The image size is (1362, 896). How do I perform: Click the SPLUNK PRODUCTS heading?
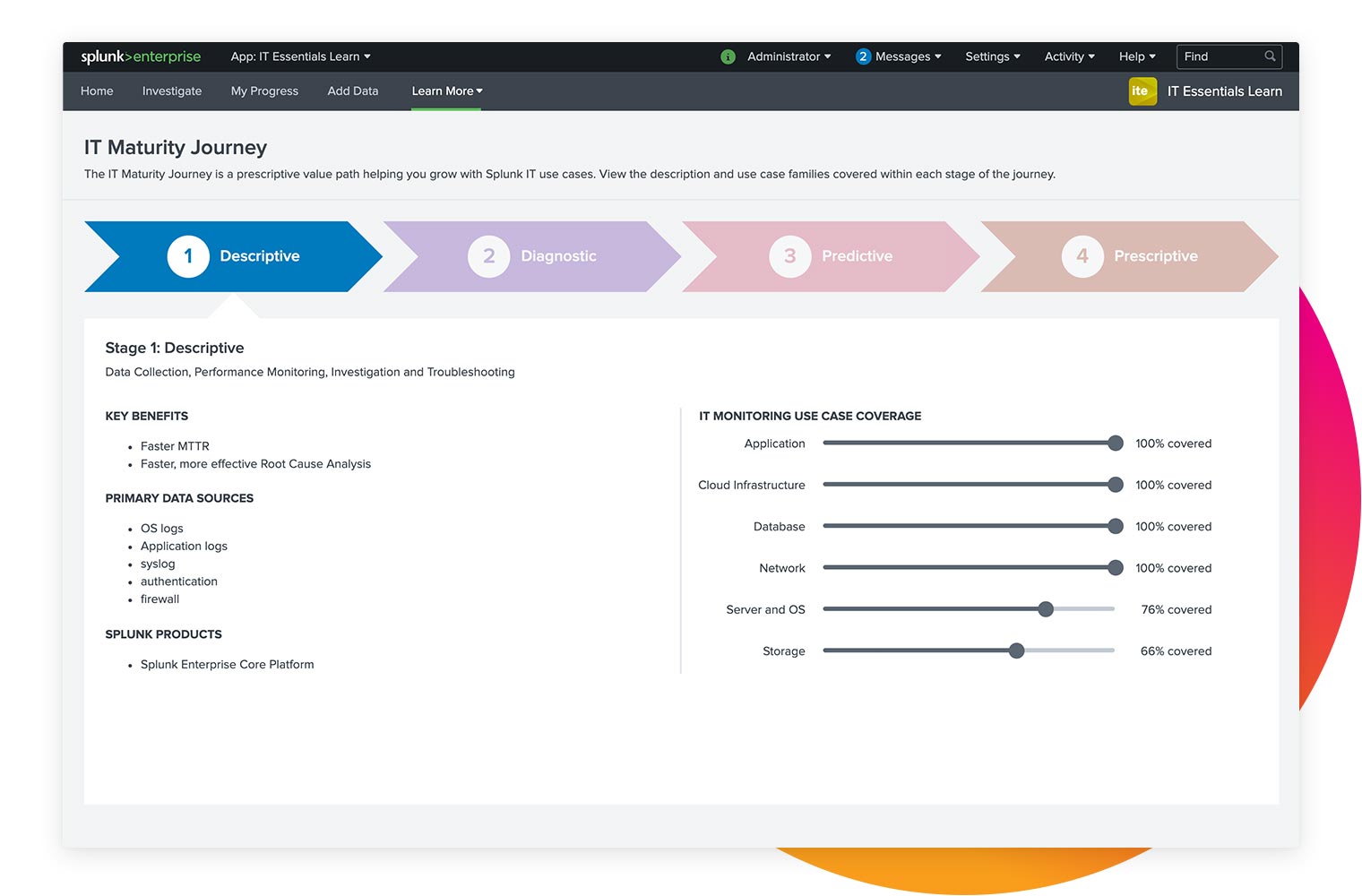163,634
